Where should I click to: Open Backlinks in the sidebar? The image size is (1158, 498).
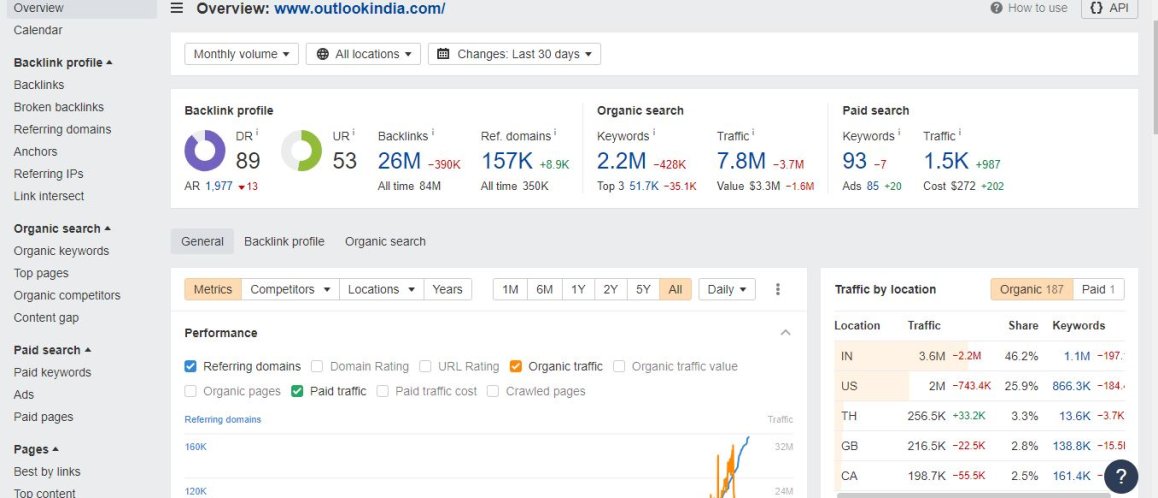pos(39,85)
